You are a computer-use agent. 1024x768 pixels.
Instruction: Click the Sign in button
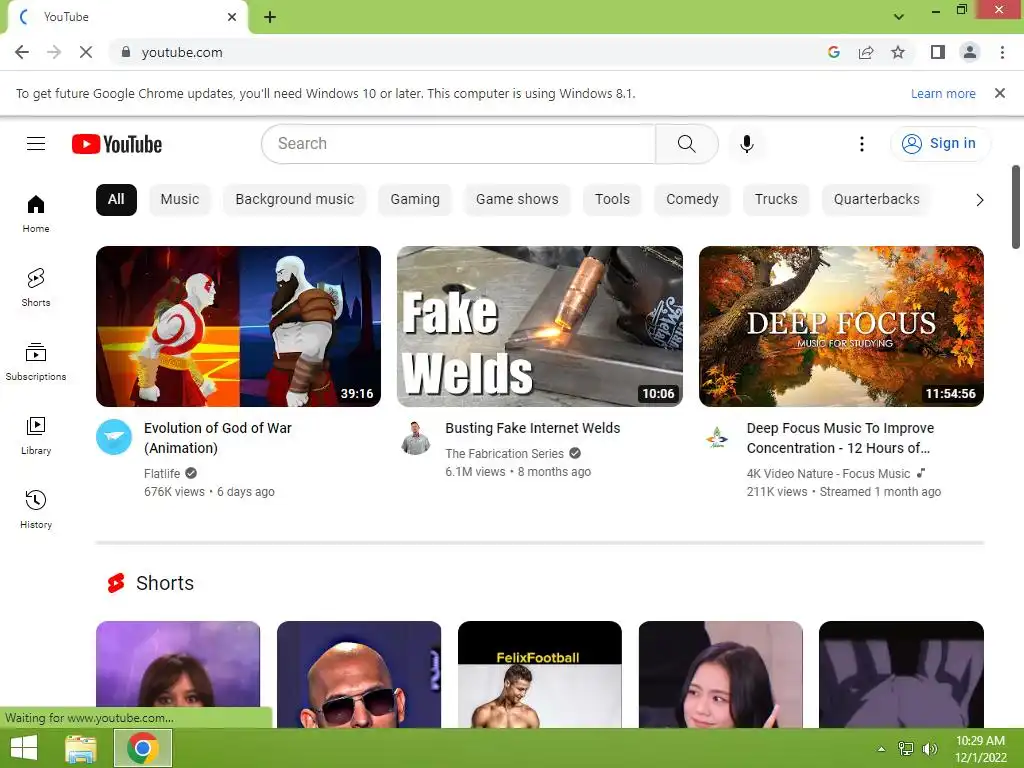[x=940, y=144]
